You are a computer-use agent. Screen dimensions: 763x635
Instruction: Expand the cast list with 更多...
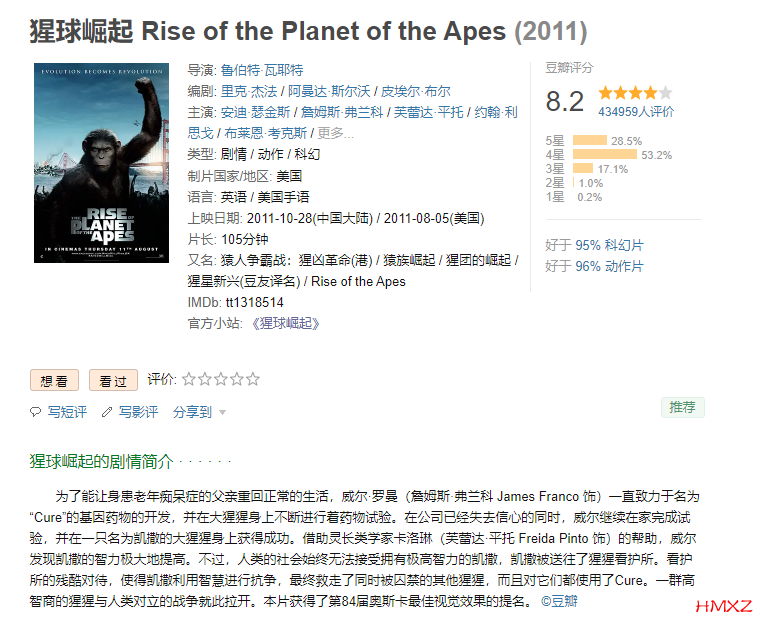336,133
